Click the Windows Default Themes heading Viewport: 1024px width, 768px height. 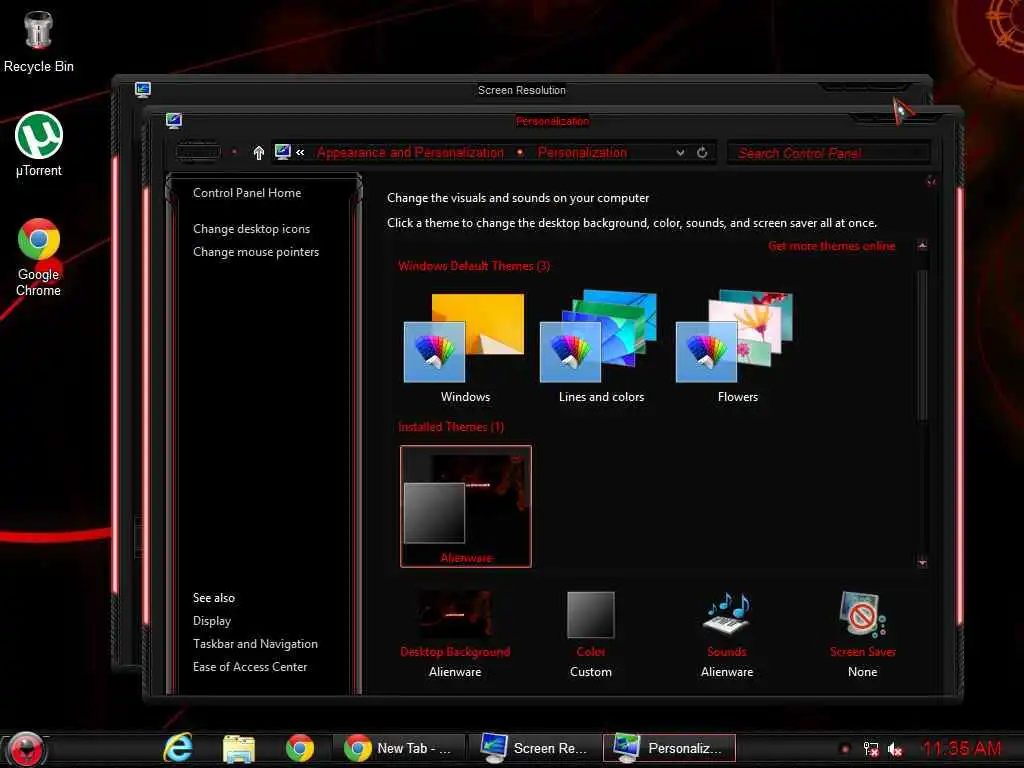coord(474,266)
